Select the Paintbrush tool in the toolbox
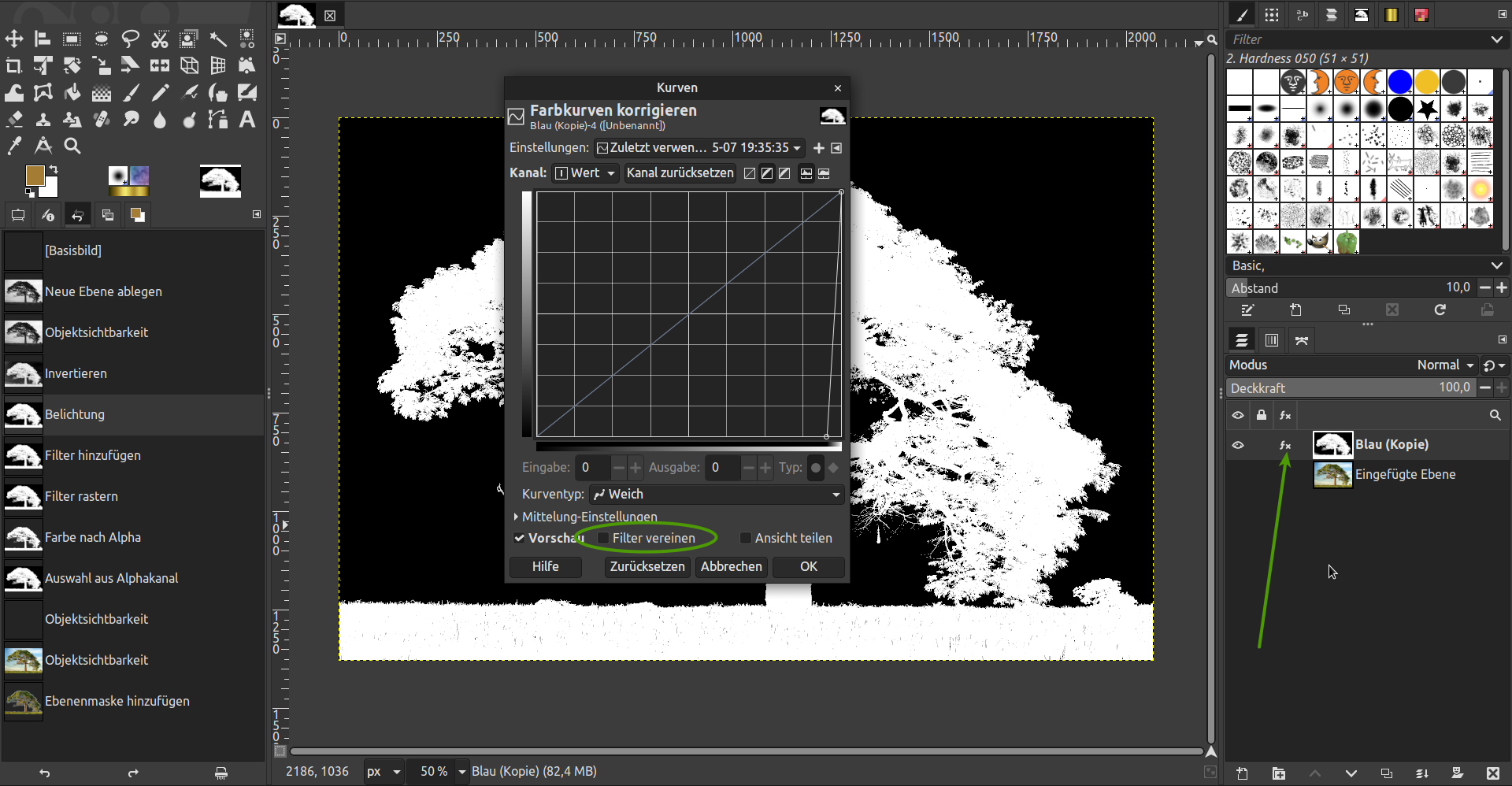The height and width of the screenshot is (786, 1512). click(x=131, y=93)
